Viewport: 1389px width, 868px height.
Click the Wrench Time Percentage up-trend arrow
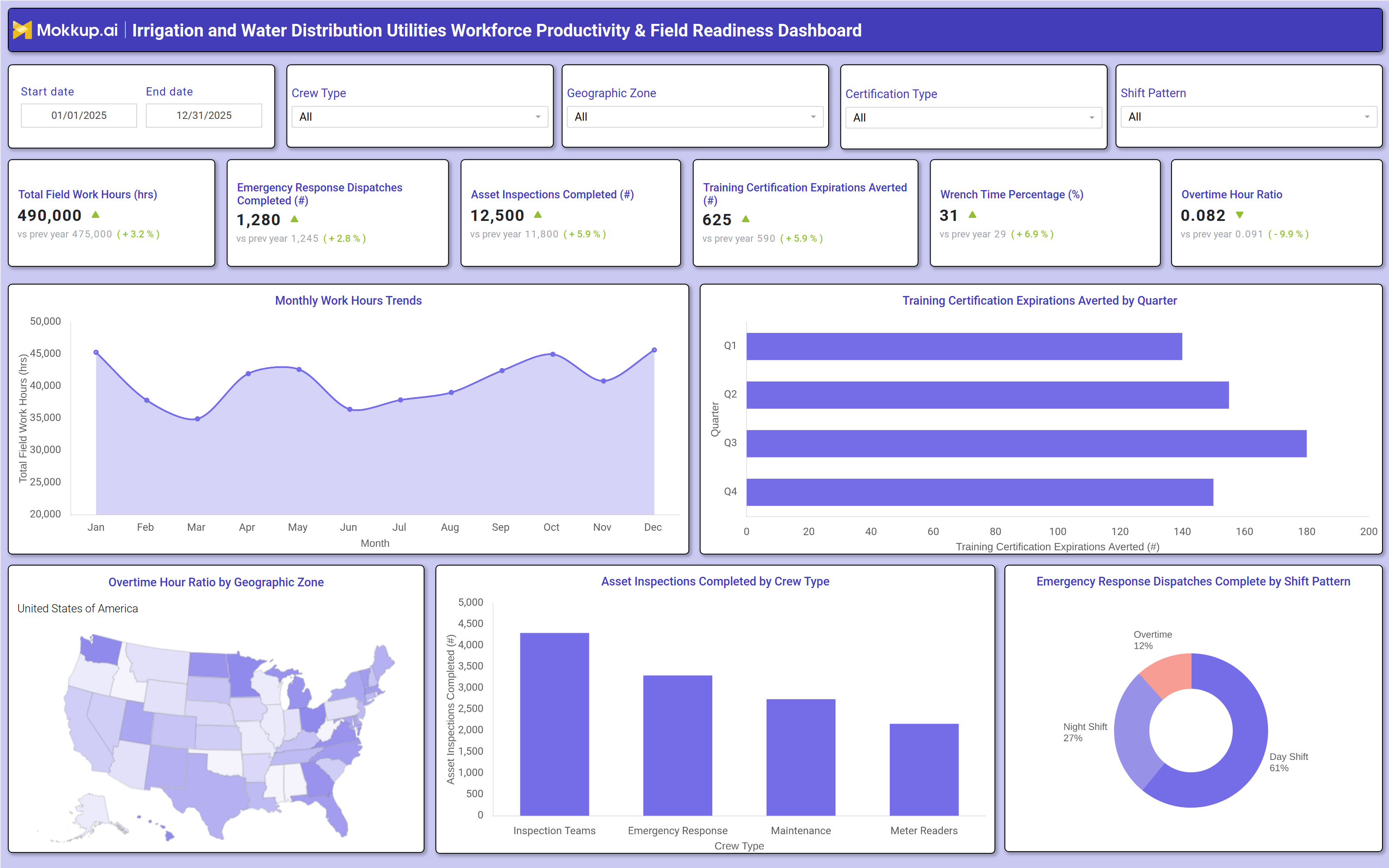[972, 215]
